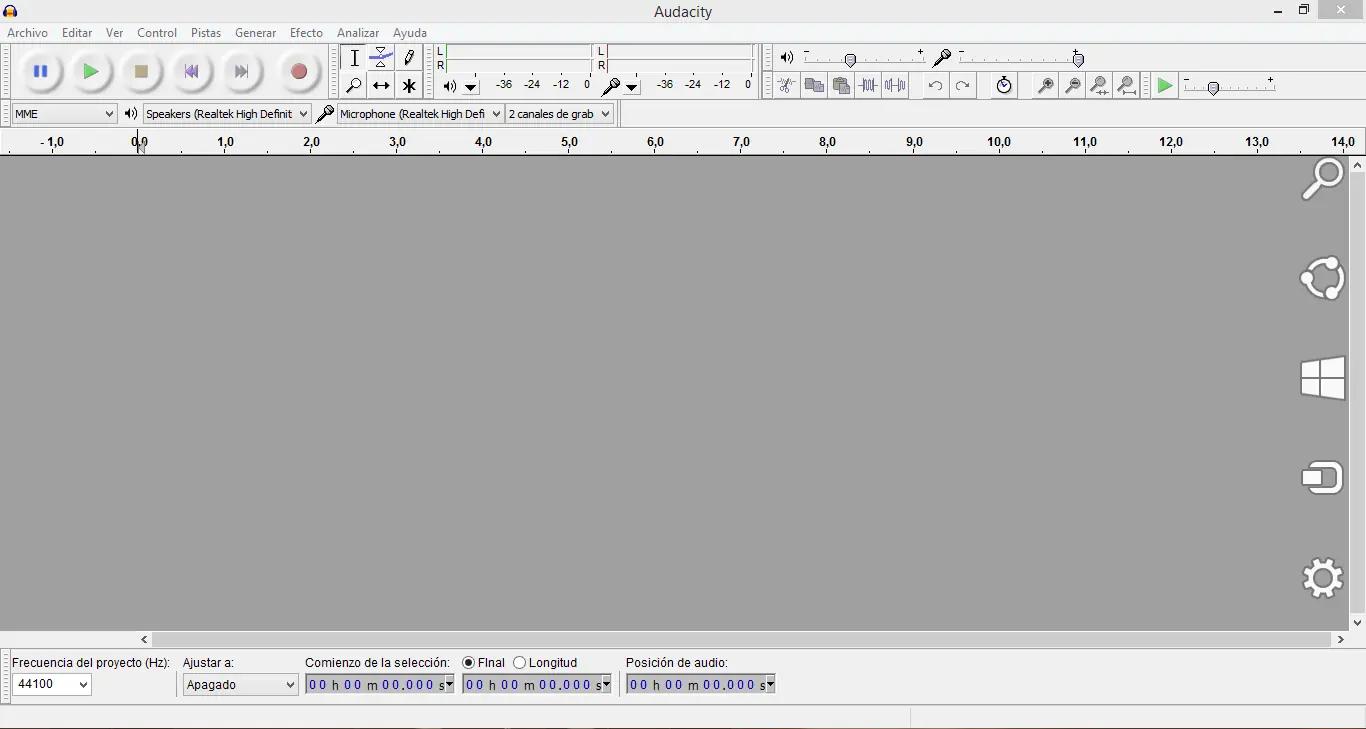
Task: Redo the last undone action
Action: (x=962, y=86)
